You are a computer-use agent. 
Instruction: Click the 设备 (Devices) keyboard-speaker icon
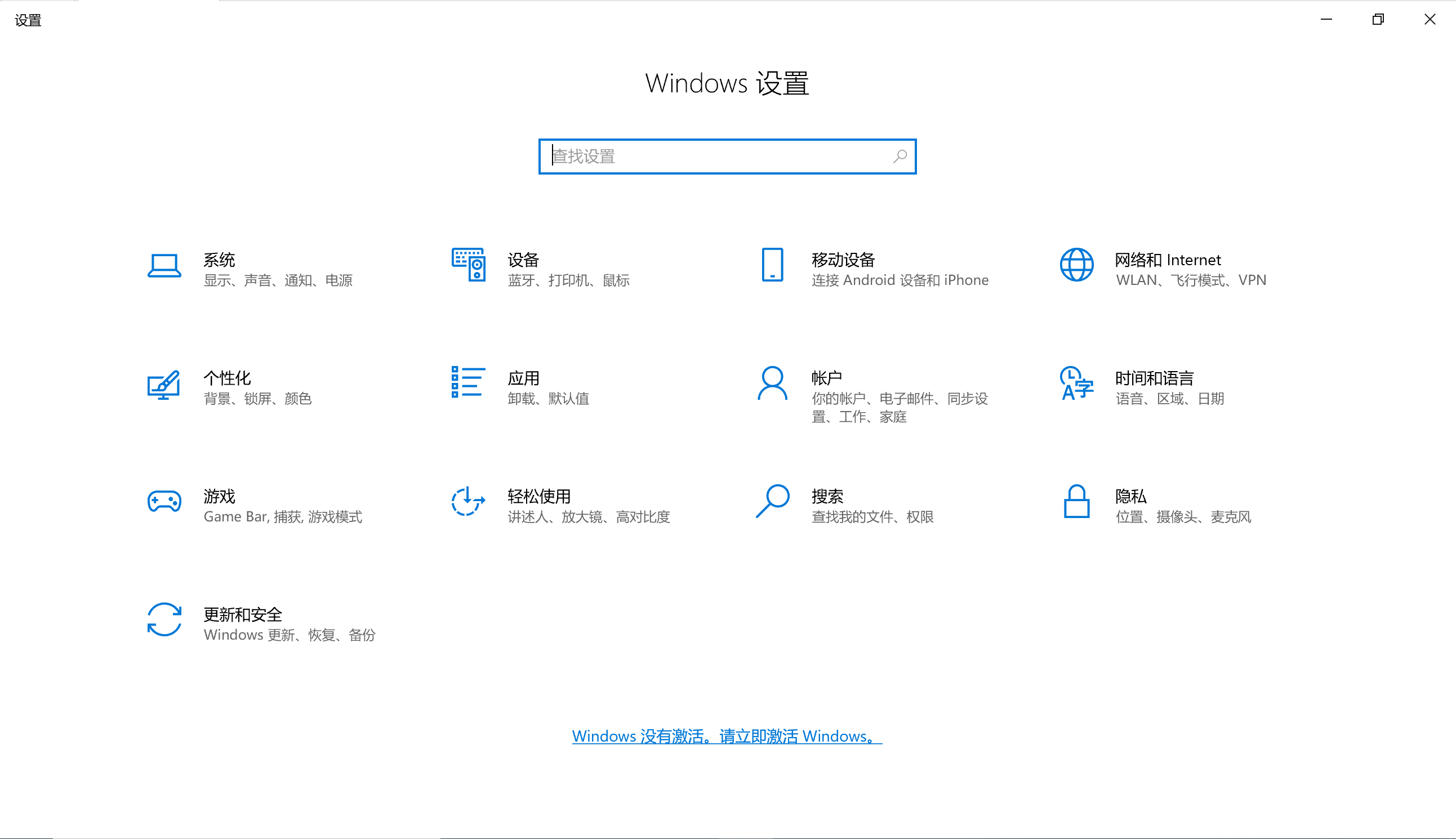[x=468, y=265]
